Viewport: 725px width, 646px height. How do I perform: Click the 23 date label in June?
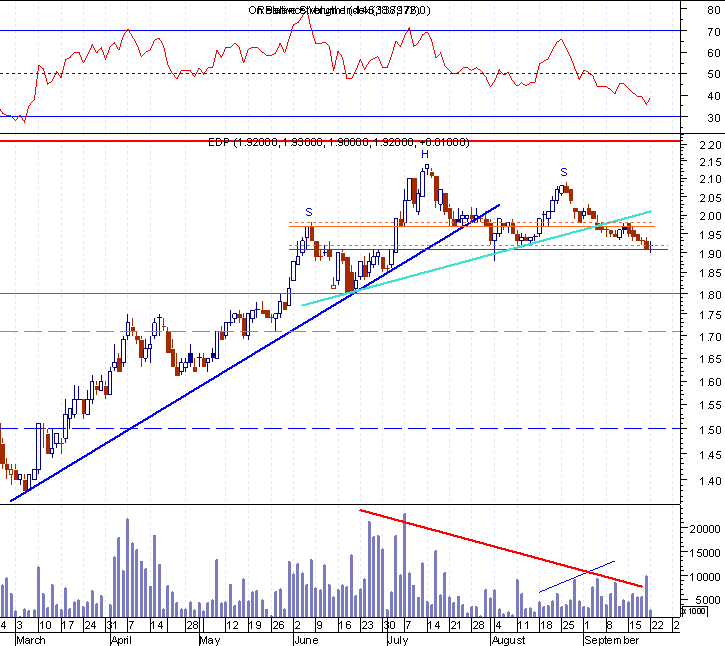[x=367, y=626]
